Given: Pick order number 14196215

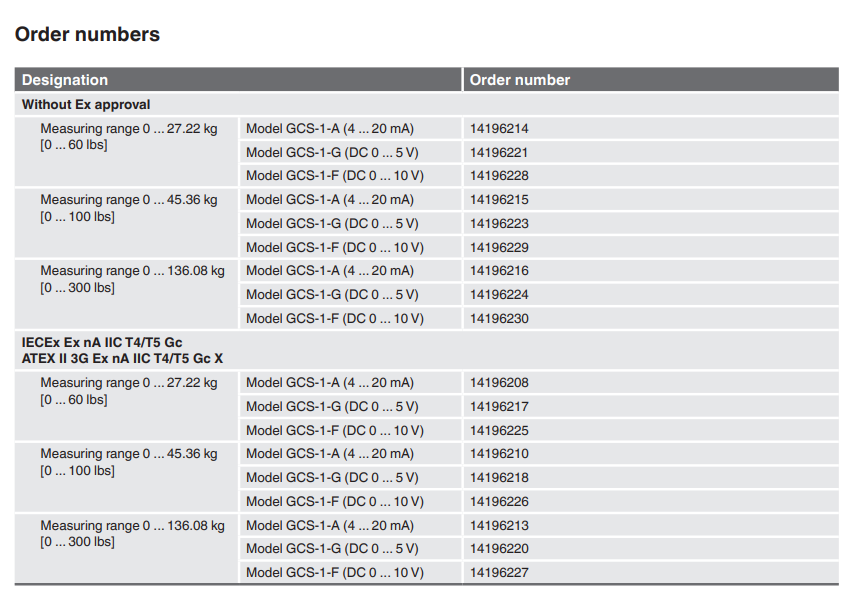Looking at the screenshot, I should click(499, 200).
